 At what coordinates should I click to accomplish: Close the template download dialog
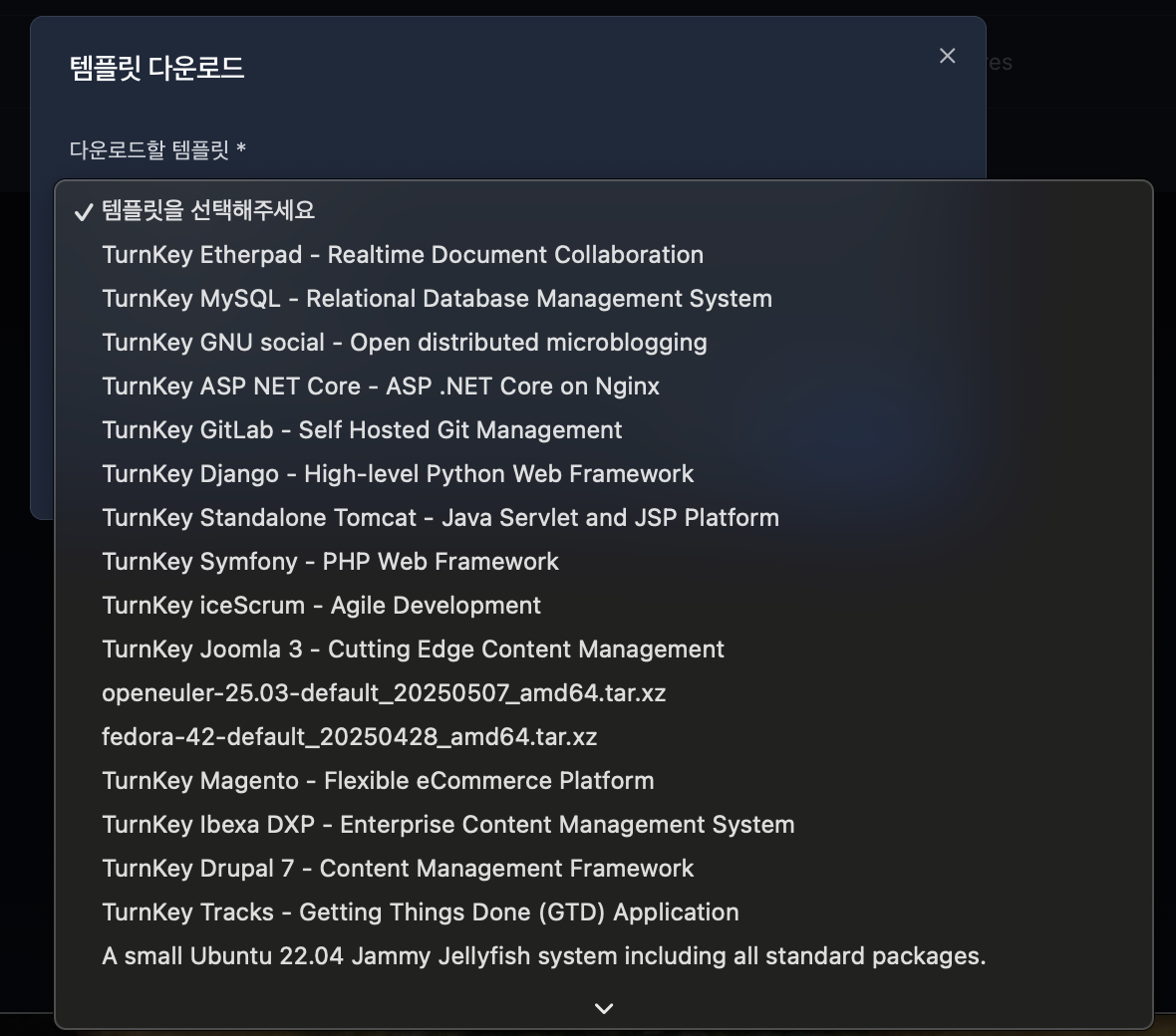947,57
